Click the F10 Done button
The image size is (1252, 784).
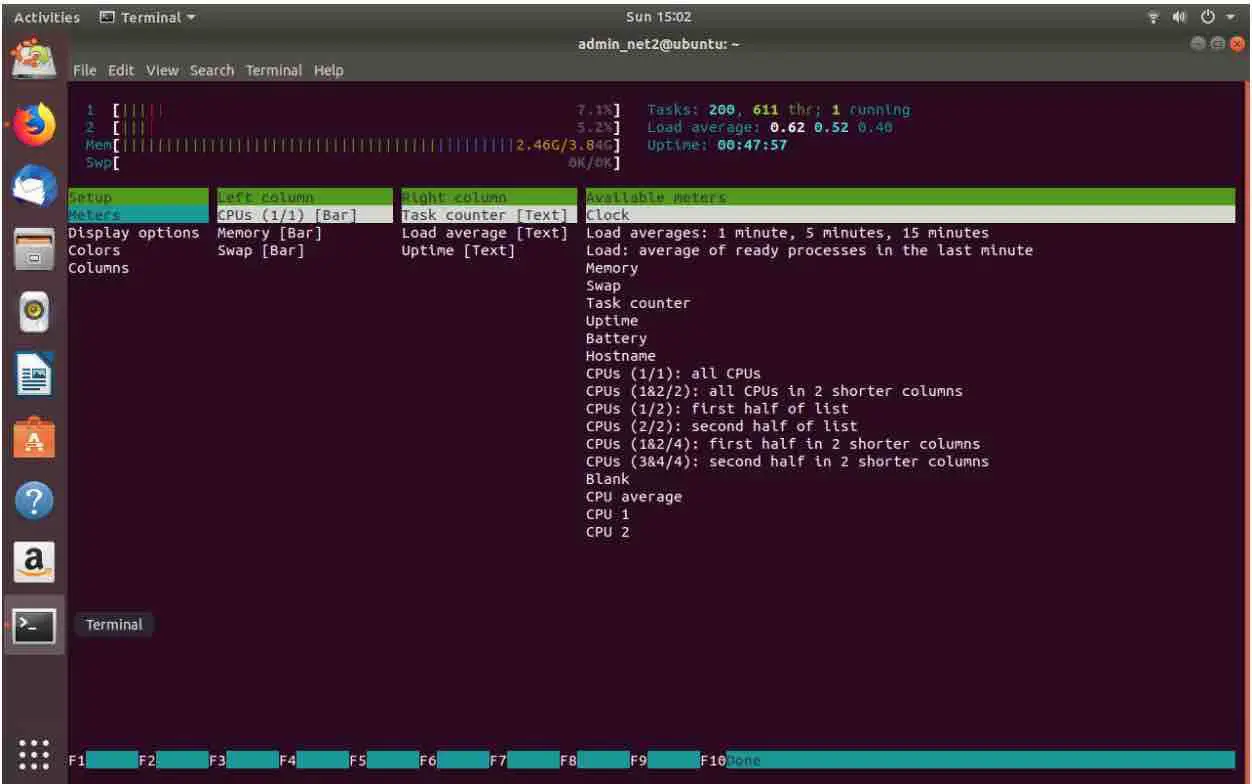730,761
